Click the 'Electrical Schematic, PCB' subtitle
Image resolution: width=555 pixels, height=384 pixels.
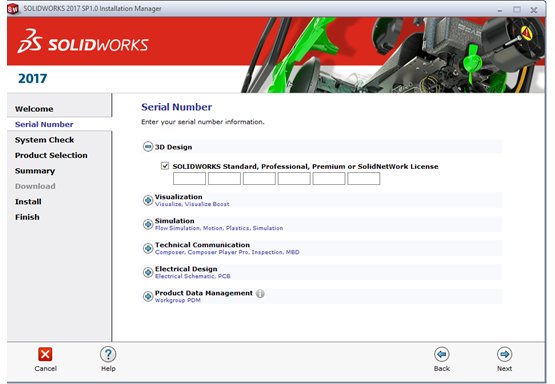coord(193,276)
